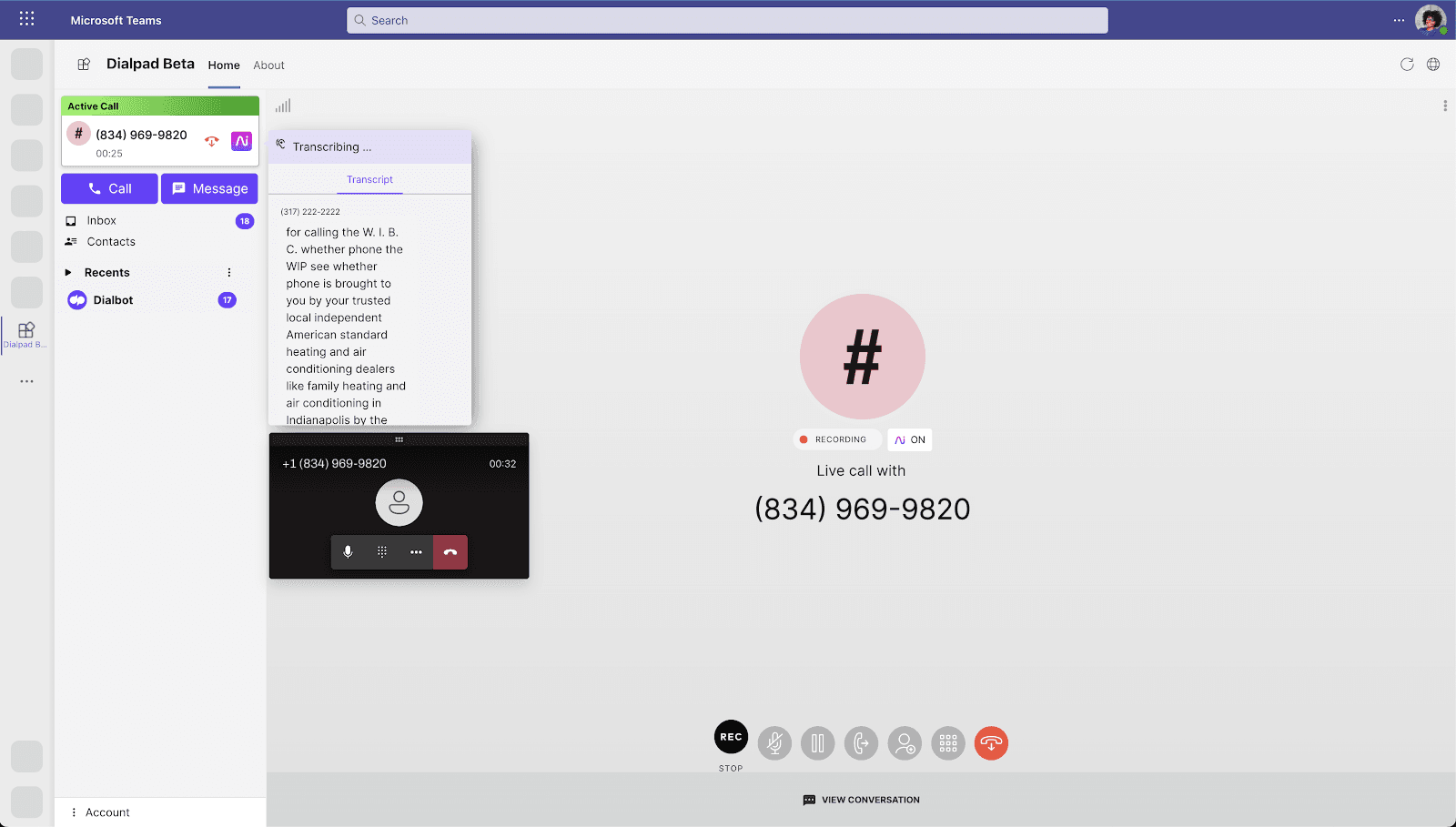Place the call on hold
The image size is (1456, 827).
817,743
